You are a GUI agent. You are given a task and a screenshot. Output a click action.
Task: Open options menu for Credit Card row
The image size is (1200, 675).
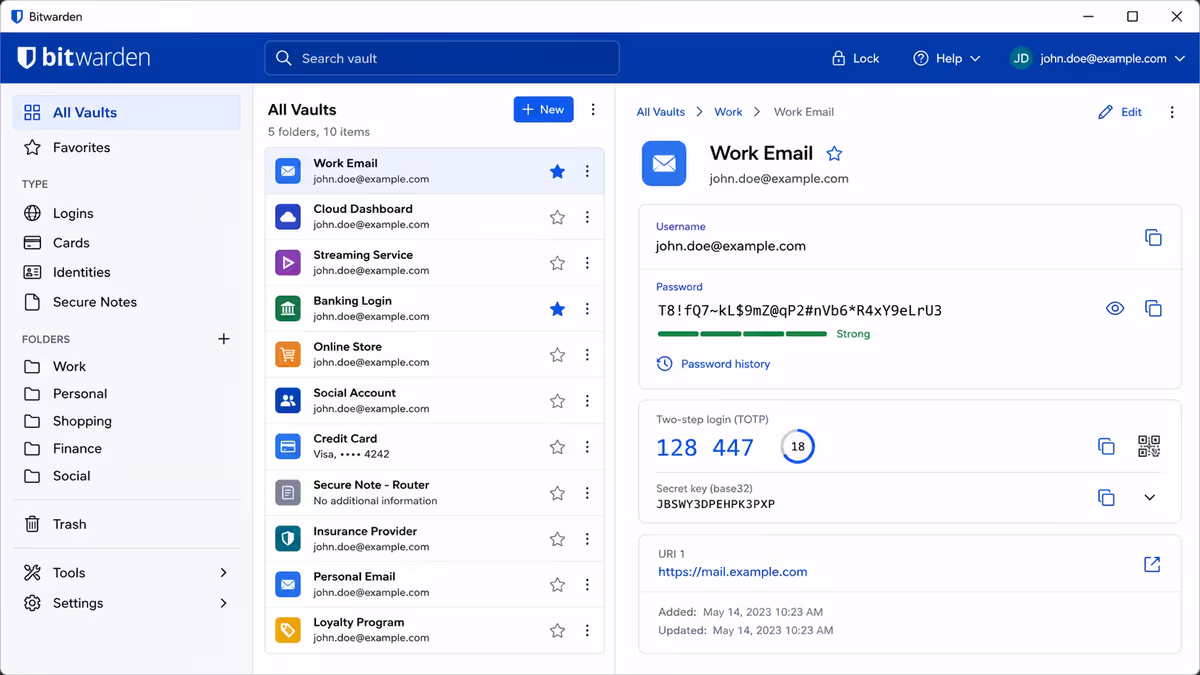[587, 447]
